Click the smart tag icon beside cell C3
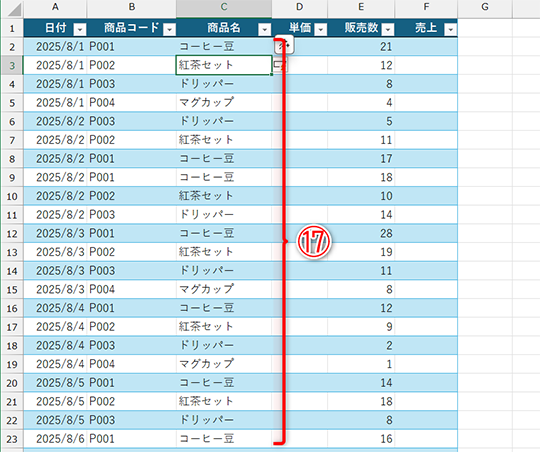This screenshot has height=452, width=540. (x=280, y=65)
